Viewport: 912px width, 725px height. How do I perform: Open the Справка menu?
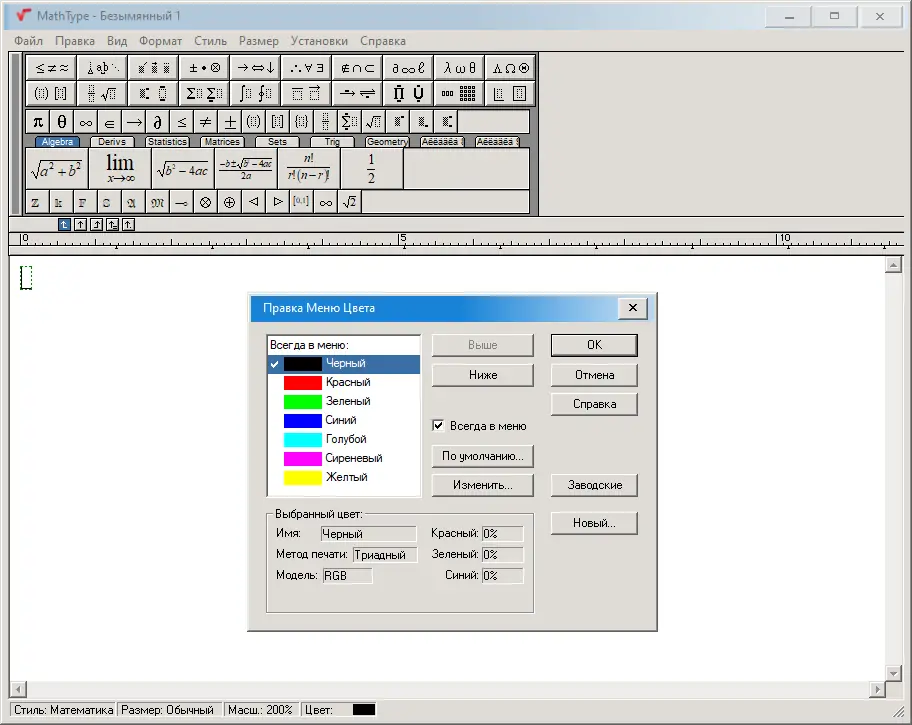(x=383, y=41)
